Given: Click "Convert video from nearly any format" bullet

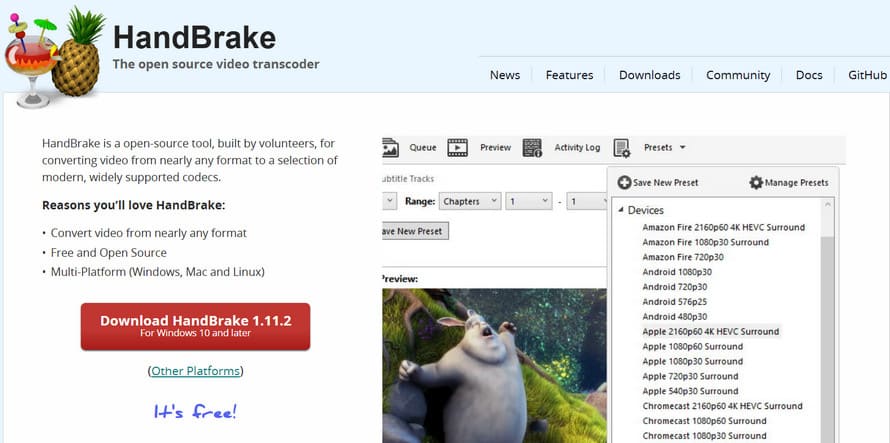Looking at the screenshot, I should pyautogui.click(x=149, y=233).
